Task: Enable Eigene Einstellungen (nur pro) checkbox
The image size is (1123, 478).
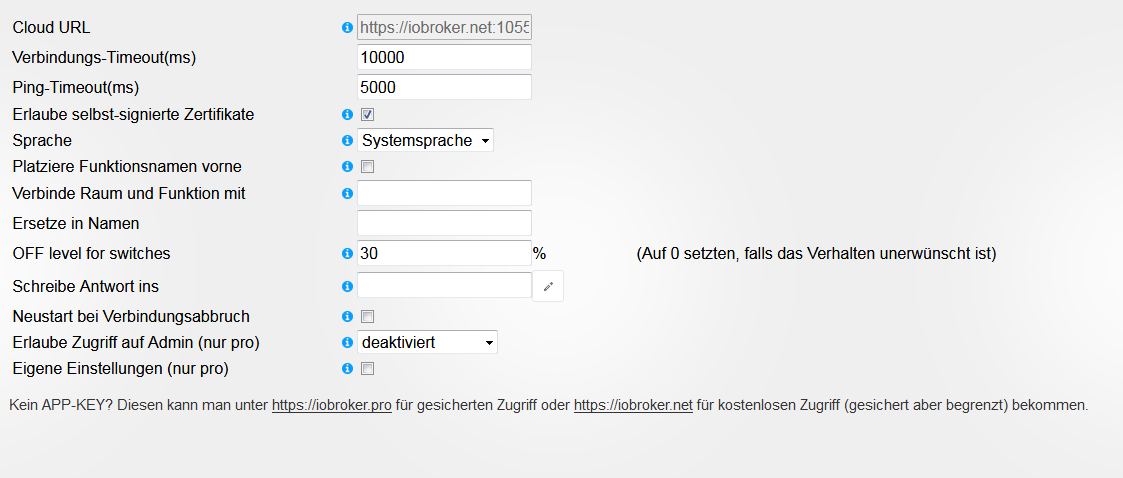Action: [367, 369]
